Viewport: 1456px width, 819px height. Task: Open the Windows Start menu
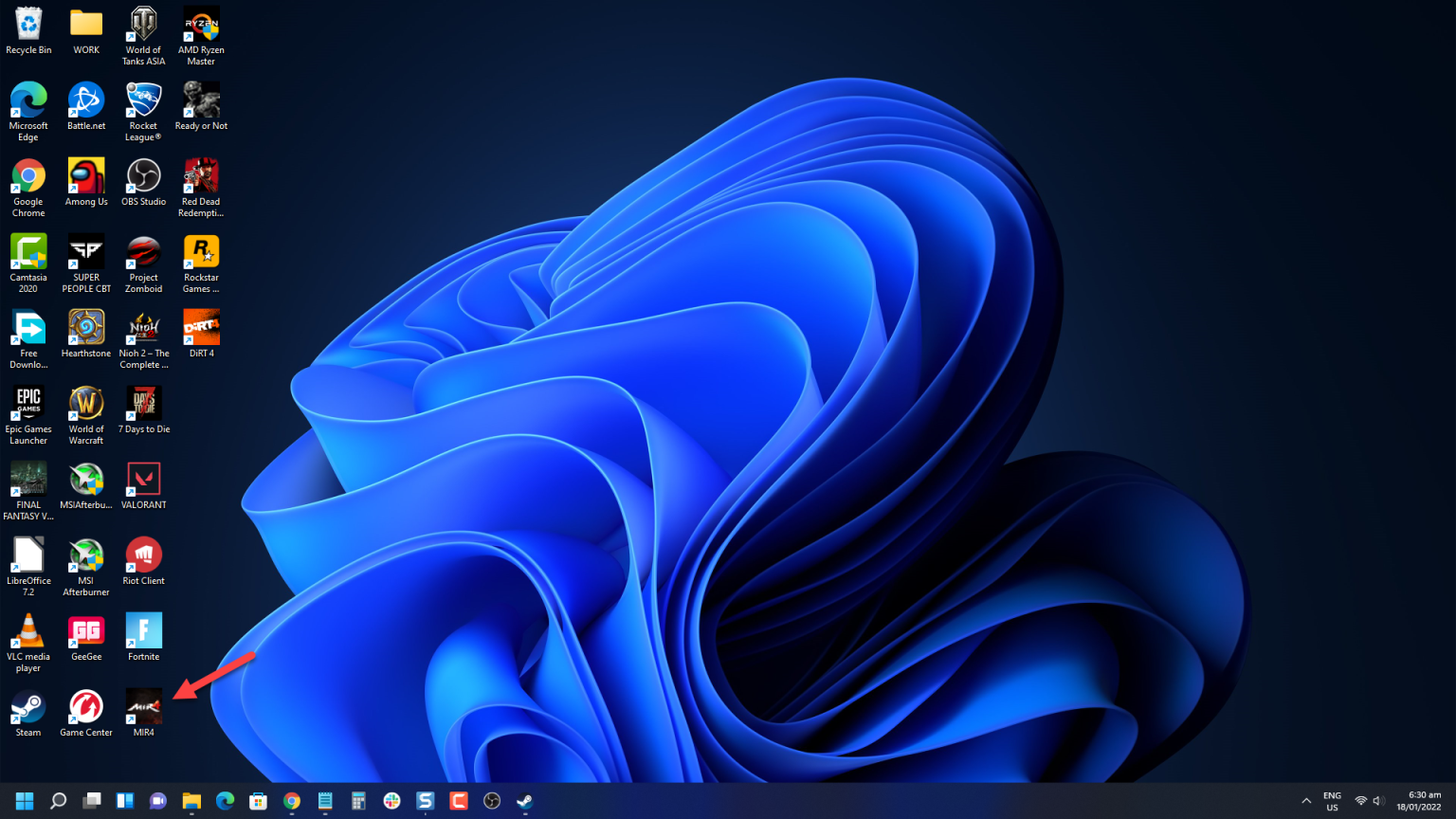pyautogui.click(x=25, y=801)
